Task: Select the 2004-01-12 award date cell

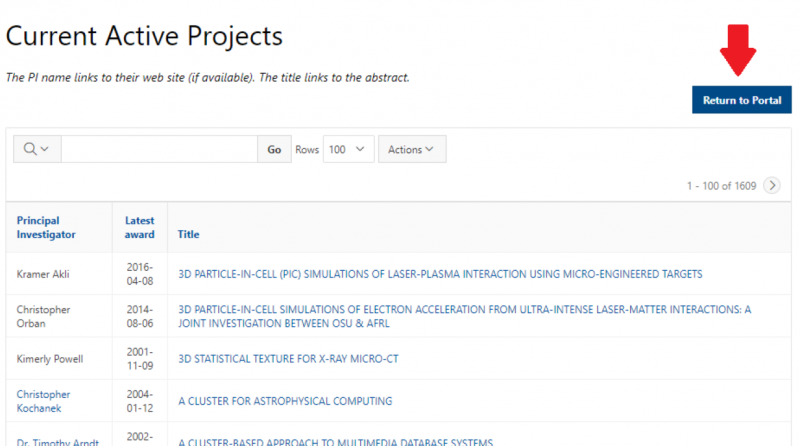Action: coord(140,401)
